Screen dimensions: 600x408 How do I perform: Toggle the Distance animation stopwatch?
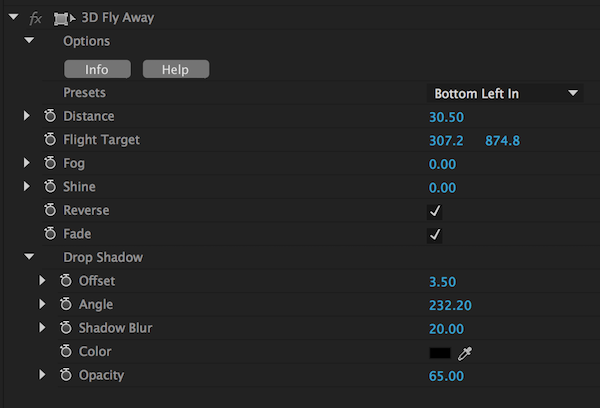coord(50,117)
